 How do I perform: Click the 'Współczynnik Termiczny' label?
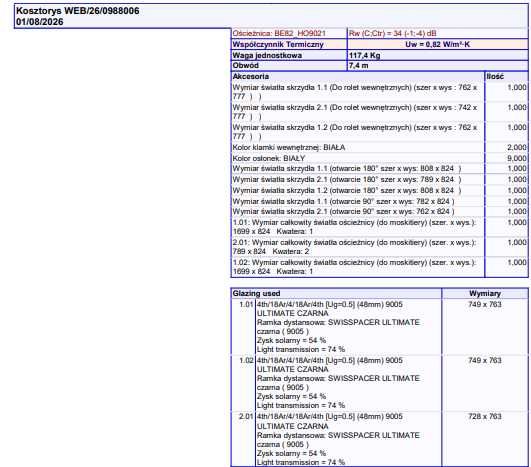point(278,44)
